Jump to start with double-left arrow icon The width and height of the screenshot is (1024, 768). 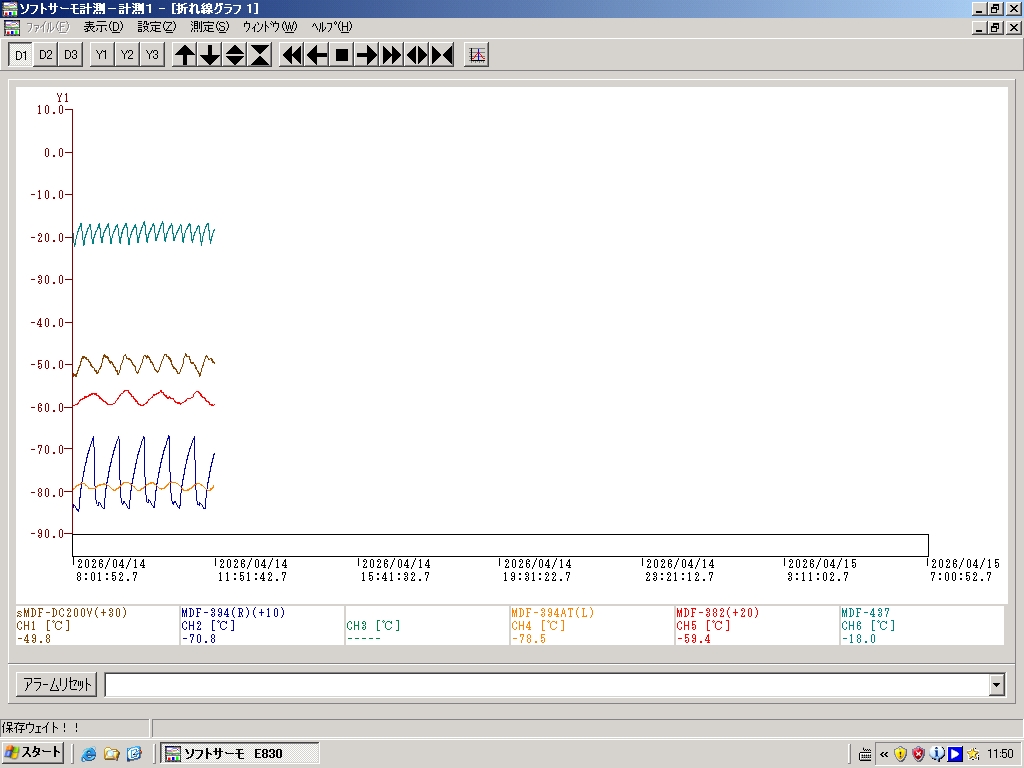[x=292, y=55]
